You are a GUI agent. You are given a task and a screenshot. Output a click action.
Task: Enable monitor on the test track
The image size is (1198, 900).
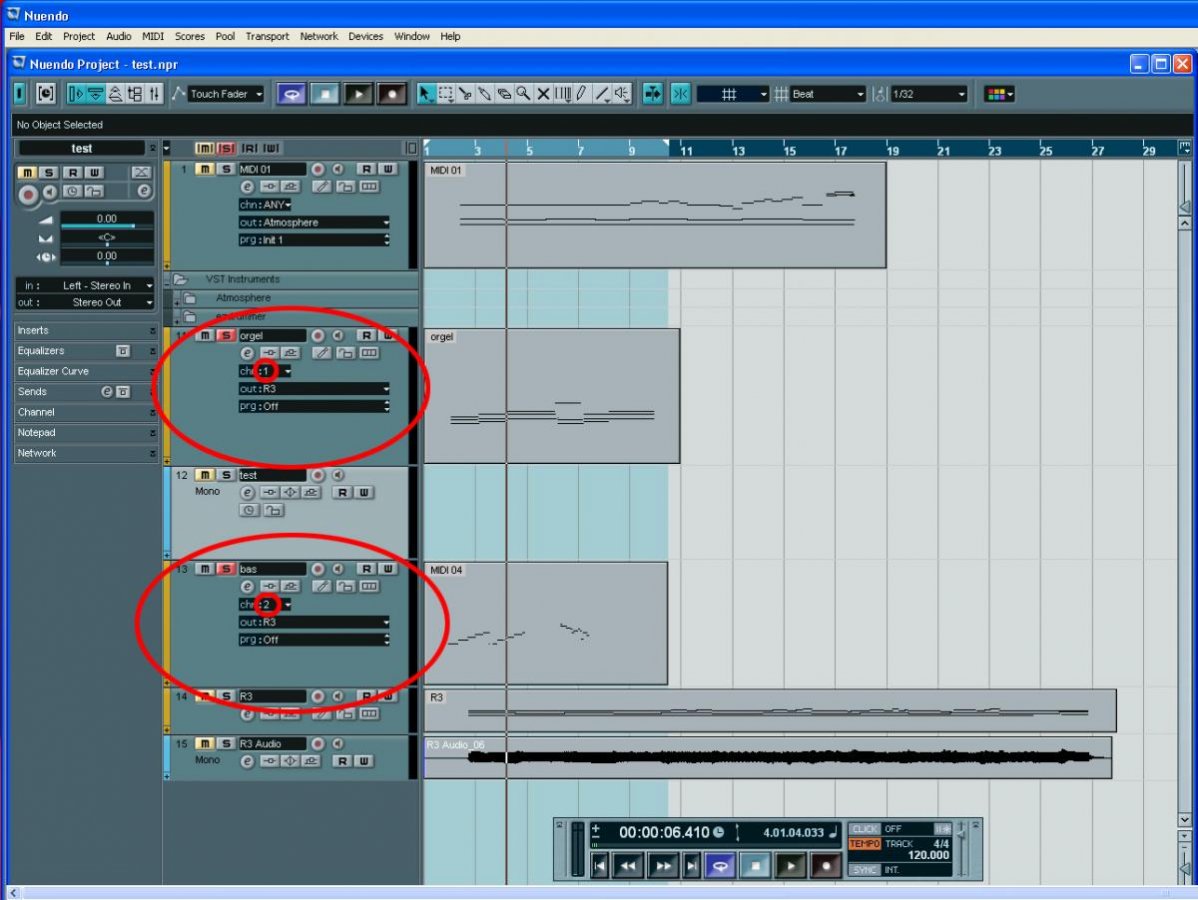(x=338, y=474)
